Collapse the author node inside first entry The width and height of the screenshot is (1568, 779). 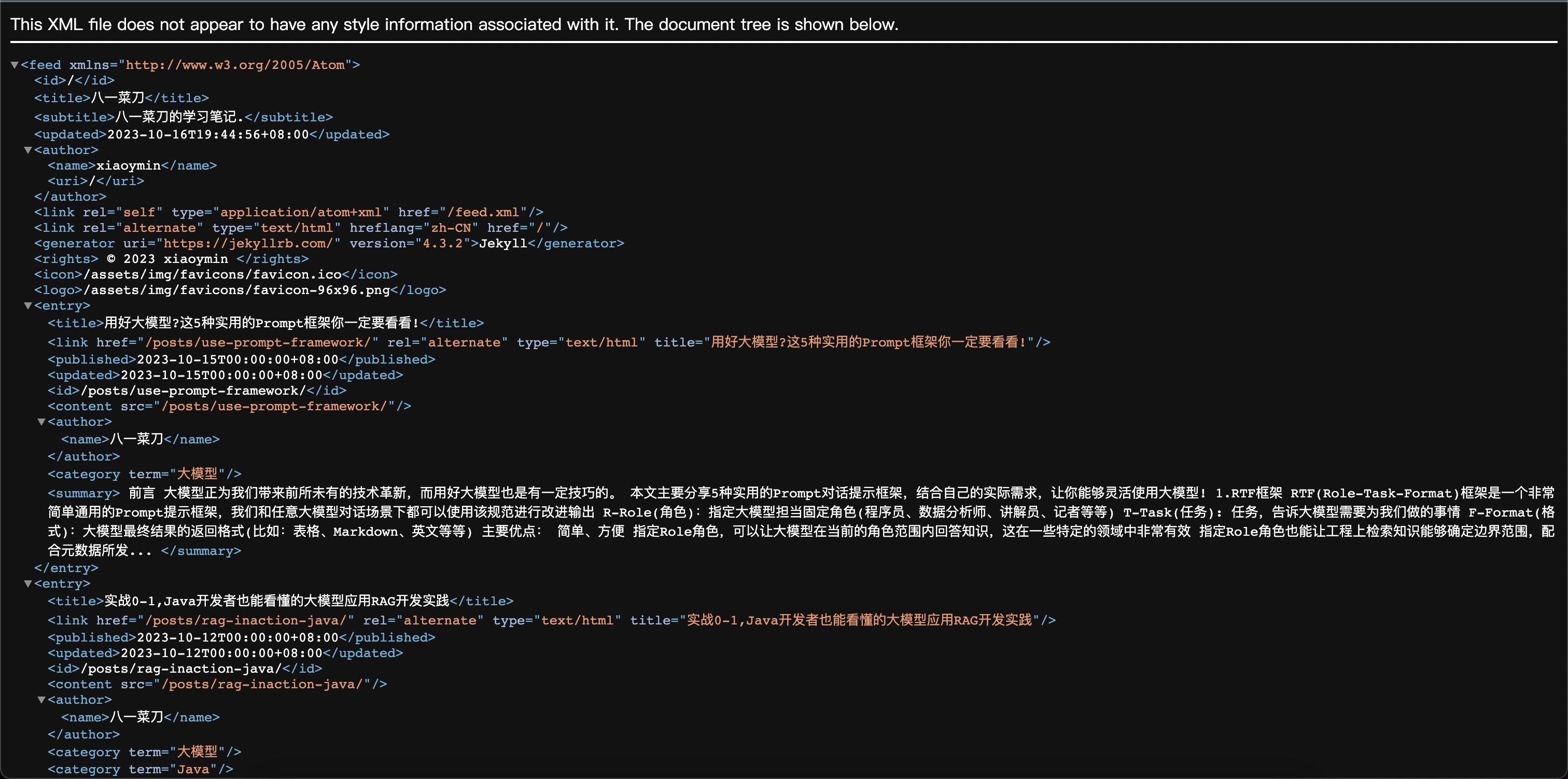[41, 422]
